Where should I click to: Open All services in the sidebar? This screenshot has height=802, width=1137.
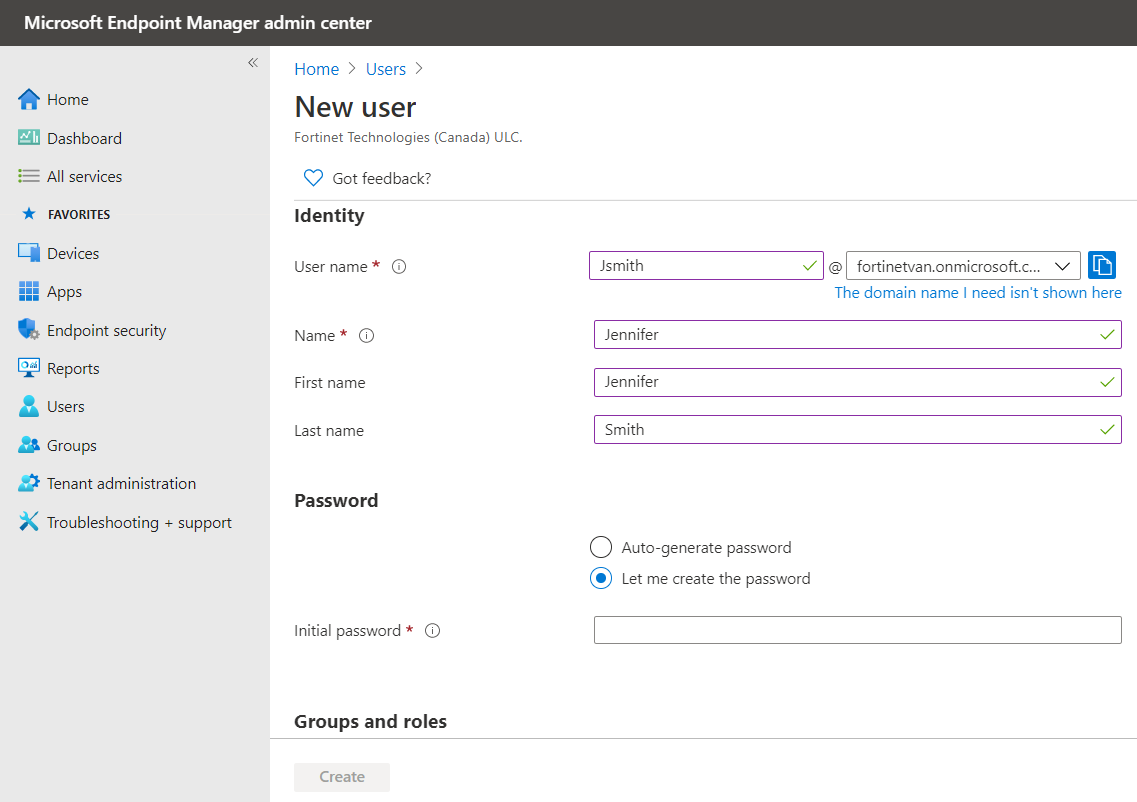[x=84, y=177]
